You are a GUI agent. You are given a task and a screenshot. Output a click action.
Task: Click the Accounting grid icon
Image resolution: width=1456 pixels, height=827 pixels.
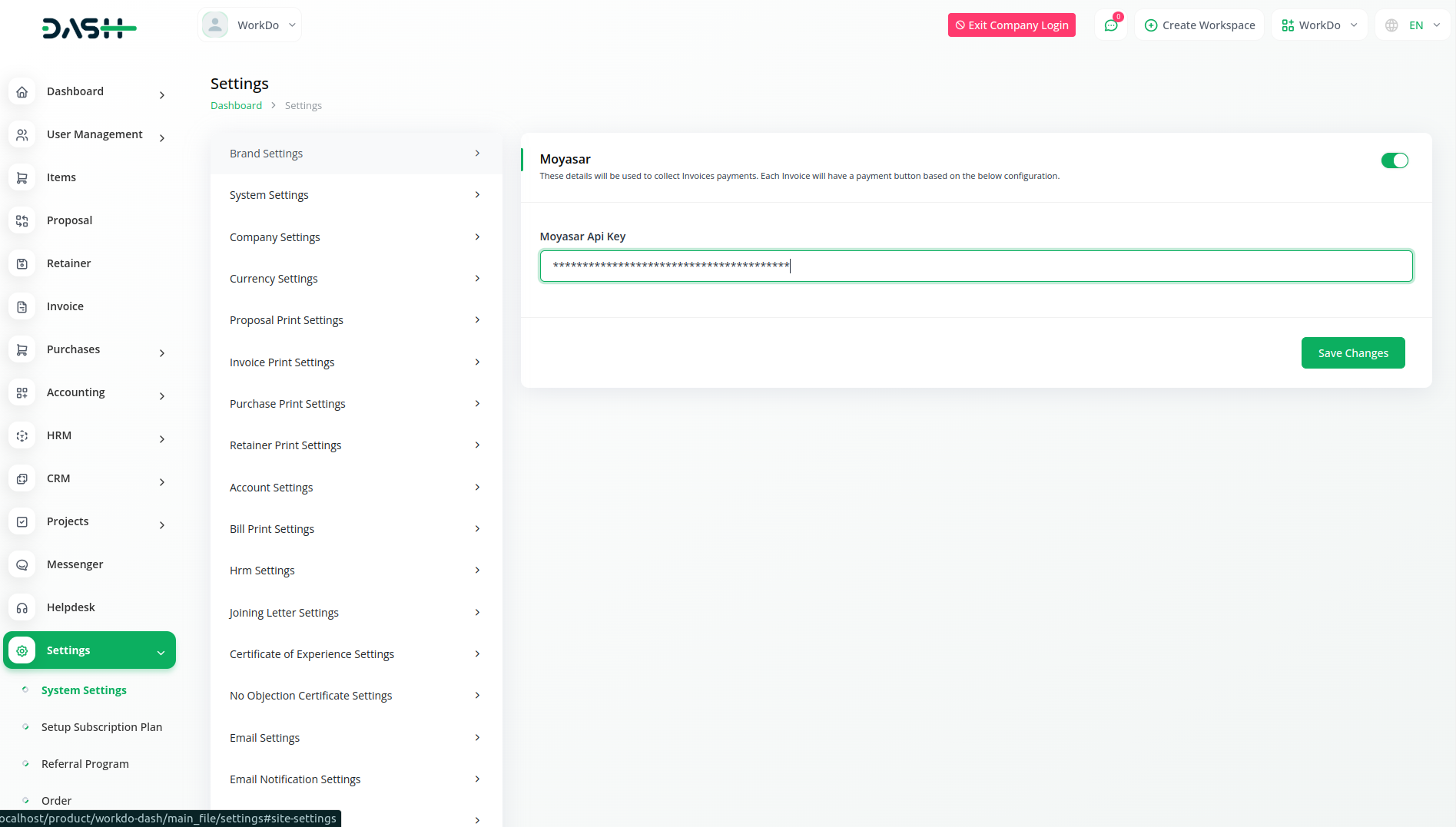point(22,393)
